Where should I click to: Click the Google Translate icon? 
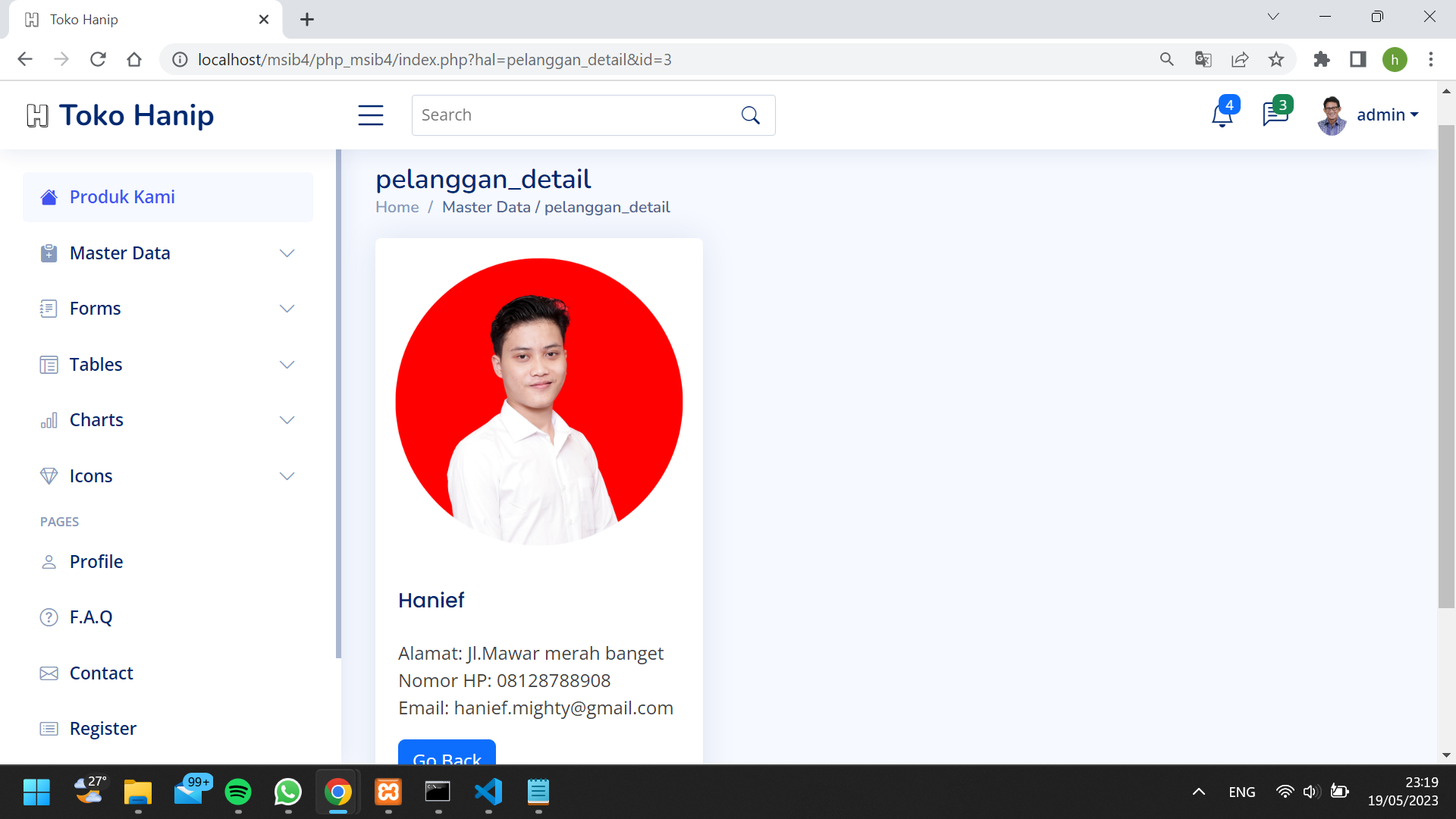pyautogui.click(x=1203, y=59)
